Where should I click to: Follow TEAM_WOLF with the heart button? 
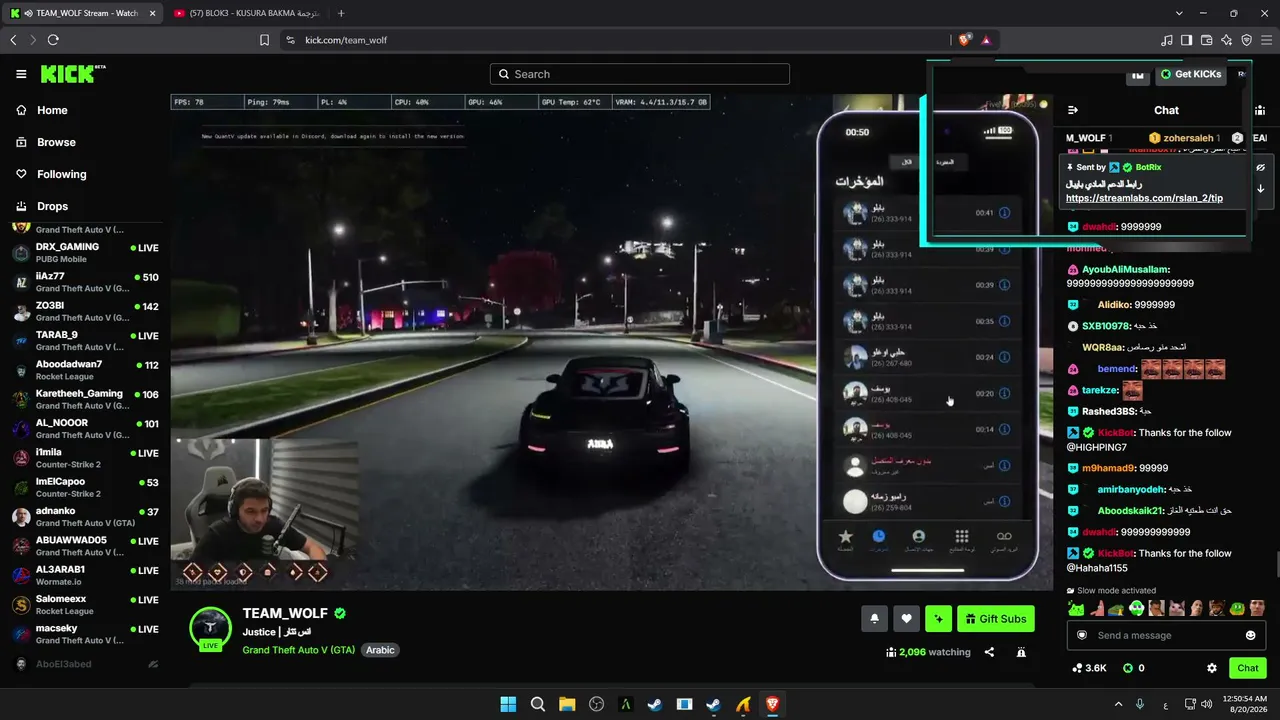tap(906, 619)
